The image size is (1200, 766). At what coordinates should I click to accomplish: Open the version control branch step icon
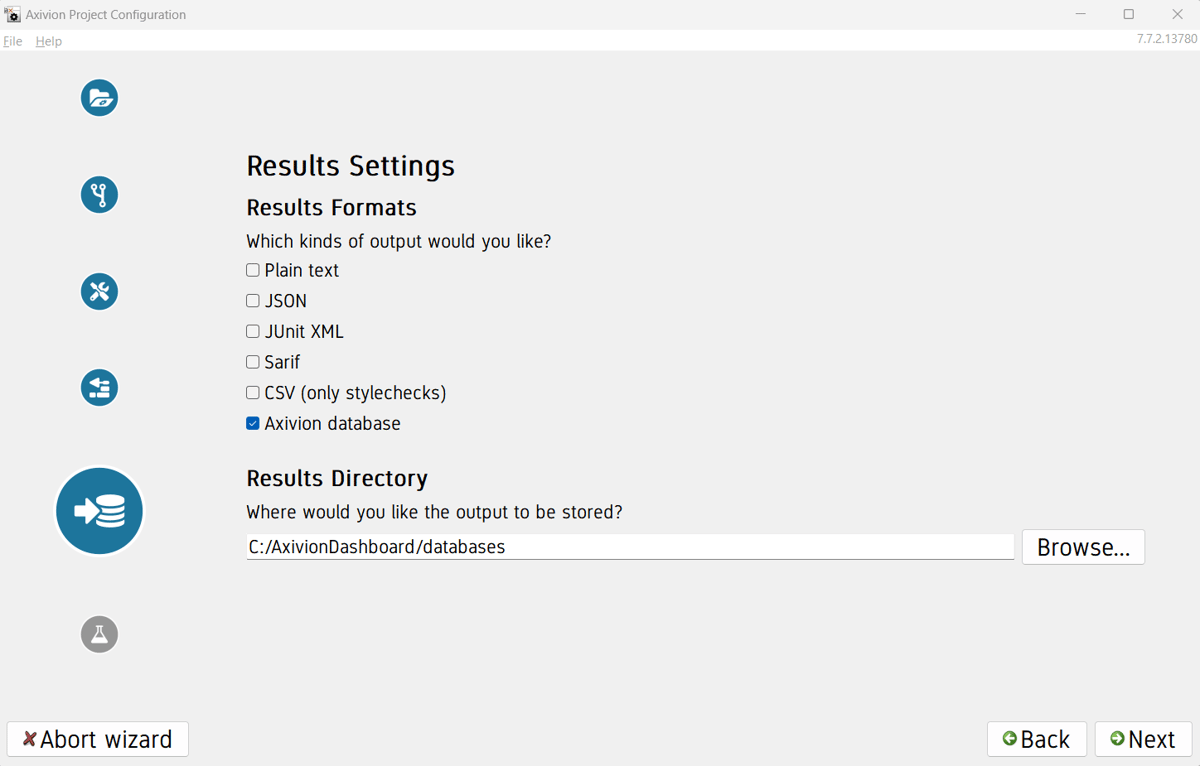click(x=99, y=194)
